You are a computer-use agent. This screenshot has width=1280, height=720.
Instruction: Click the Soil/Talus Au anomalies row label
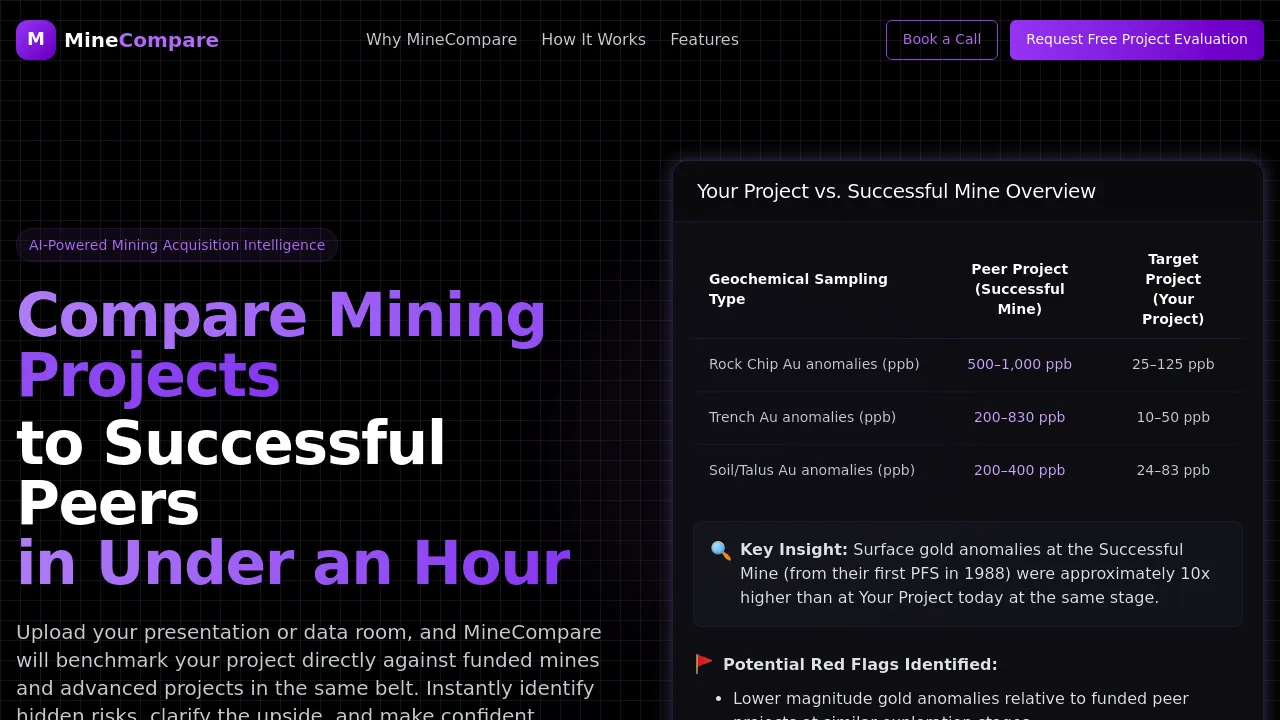coord(812,470)
